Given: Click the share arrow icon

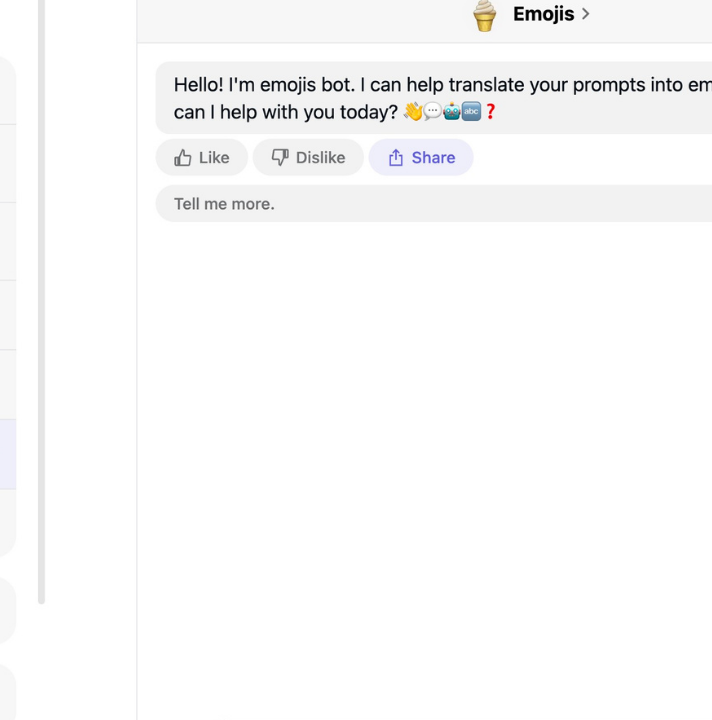Looking at the screenshot, I should [x=396, y=158].
